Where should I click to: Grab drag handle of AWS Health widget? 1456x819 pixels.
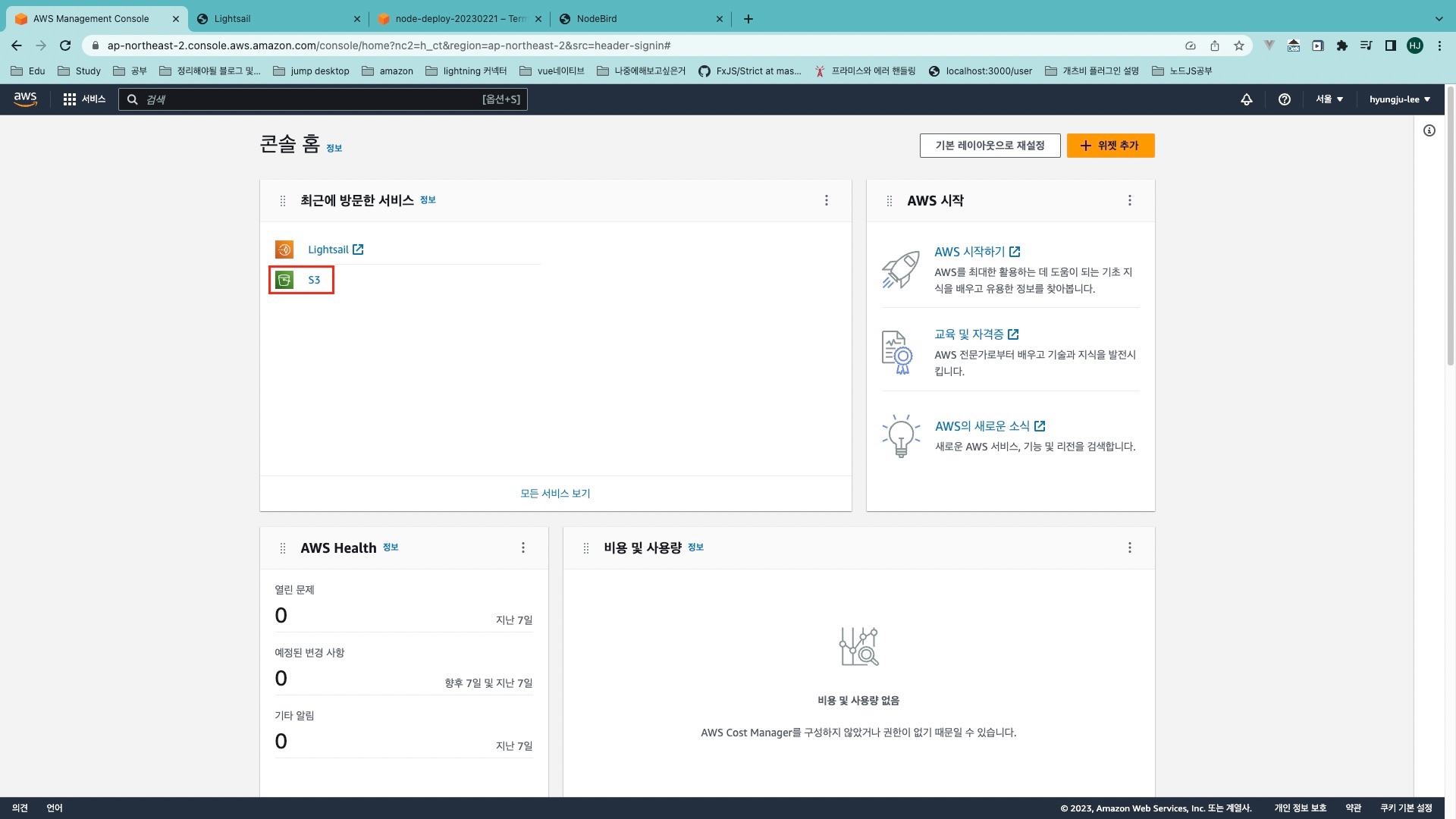[x=283, y=548]
